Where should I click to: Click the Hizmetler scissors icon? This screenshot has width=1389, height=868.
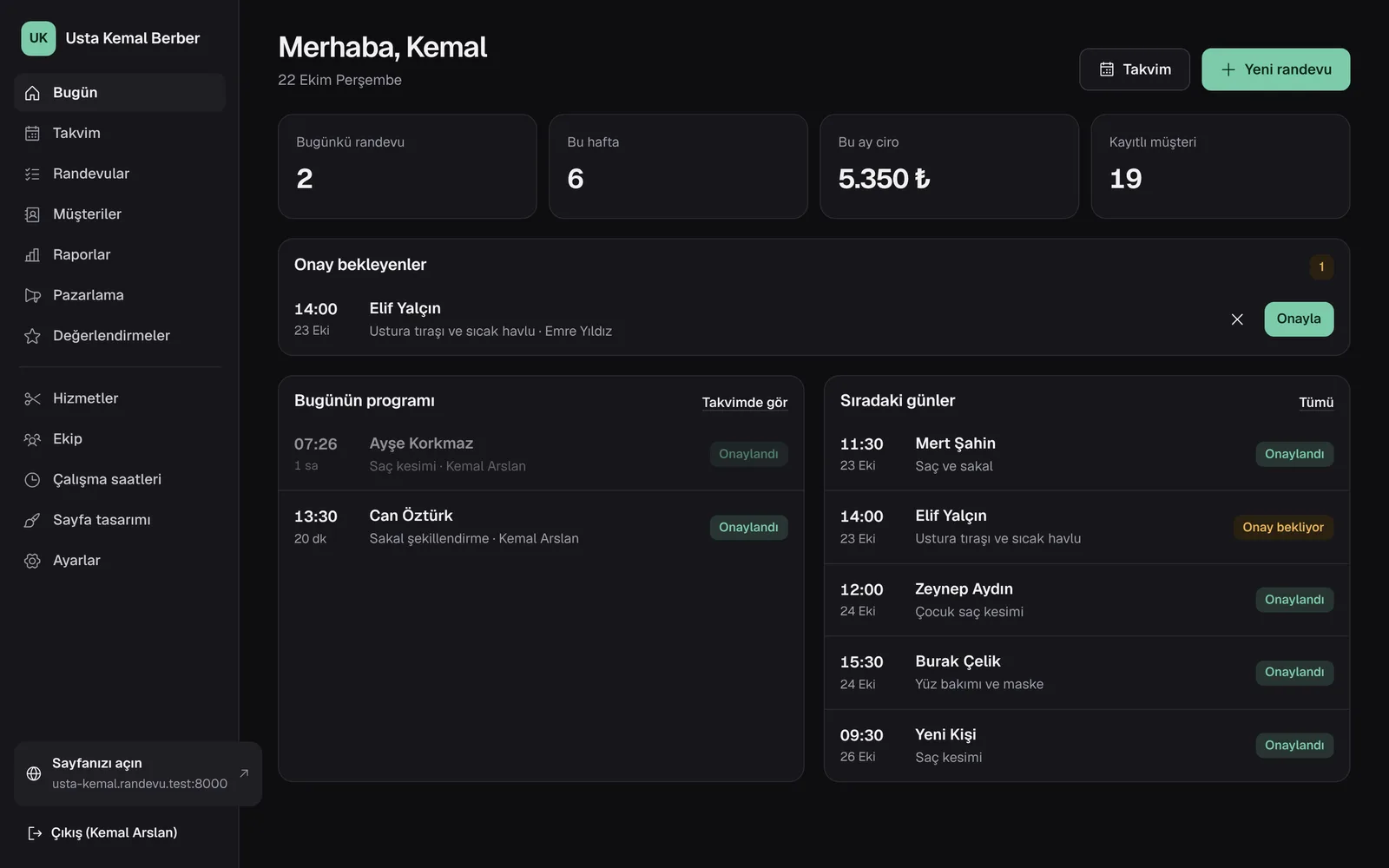[x=32, y=398]
